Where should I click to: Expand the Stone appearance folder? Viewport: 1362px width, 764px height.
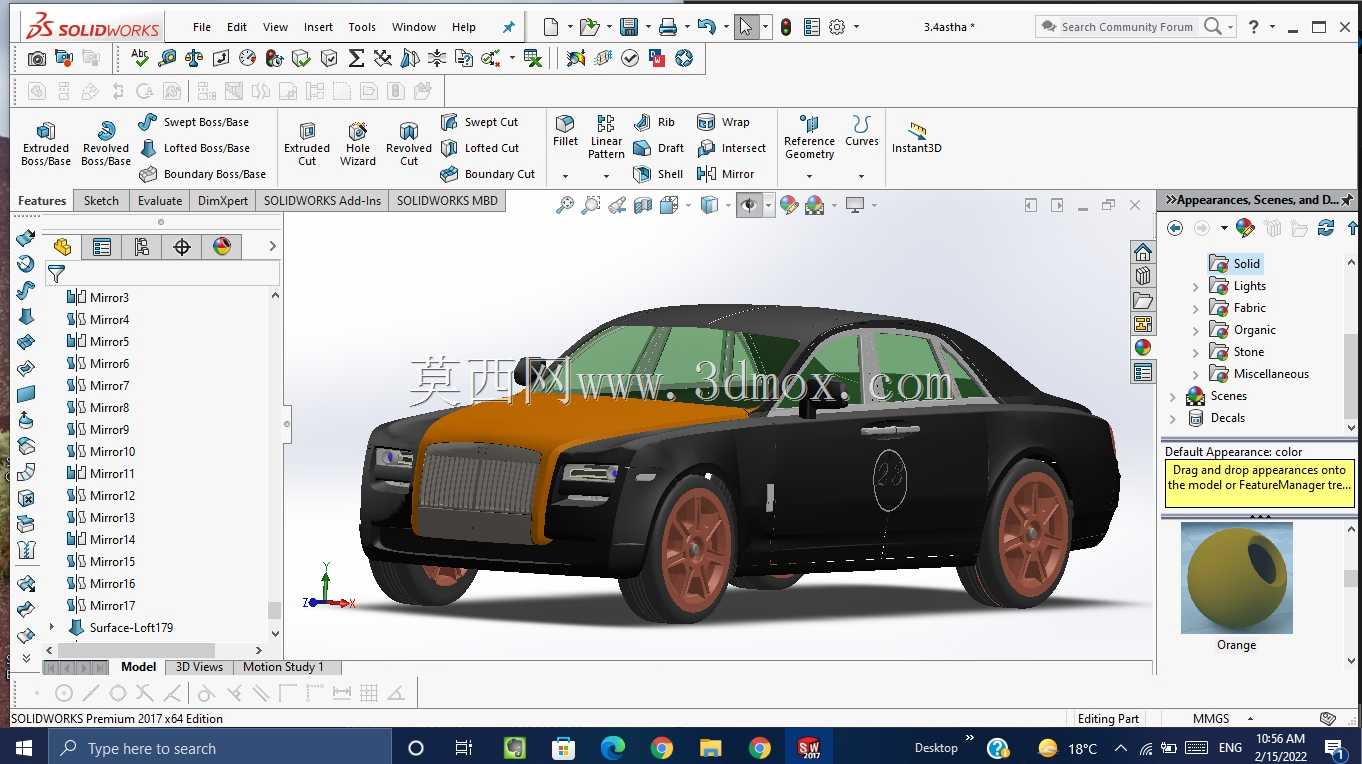point(1195,353)
